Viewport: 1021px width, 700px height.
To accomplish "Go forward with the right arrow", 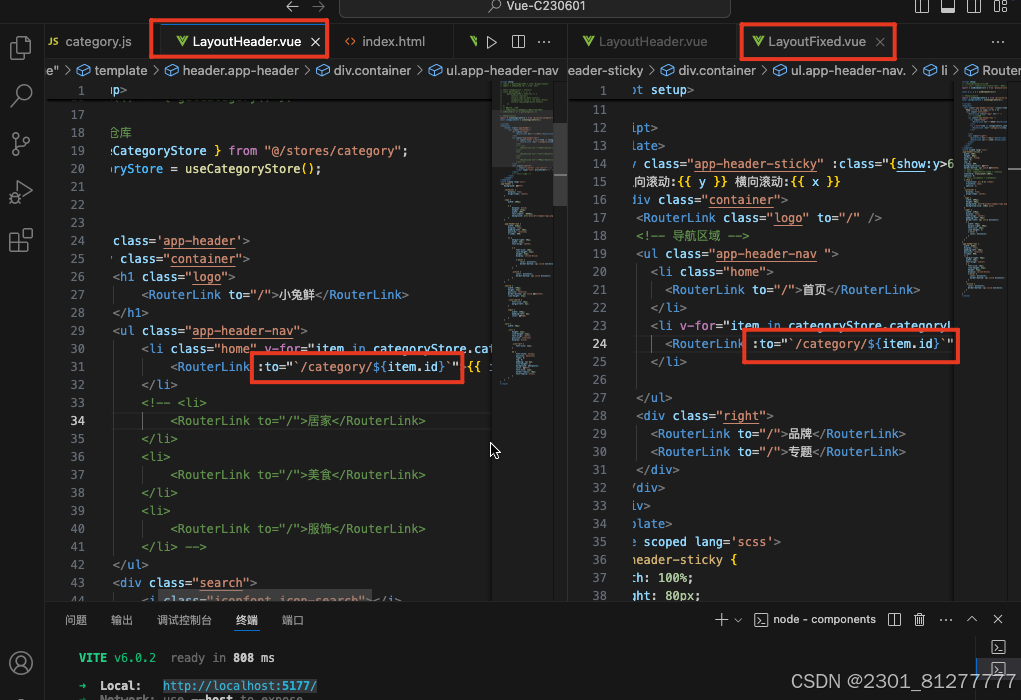I will pyautogui.click(x=318, y=7).
